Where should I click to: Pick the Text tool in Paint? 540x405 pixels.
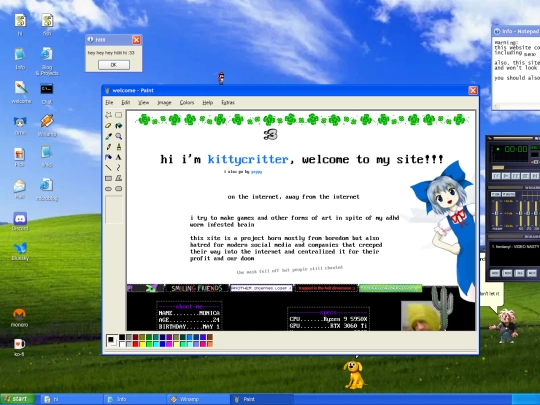[118, 157]
